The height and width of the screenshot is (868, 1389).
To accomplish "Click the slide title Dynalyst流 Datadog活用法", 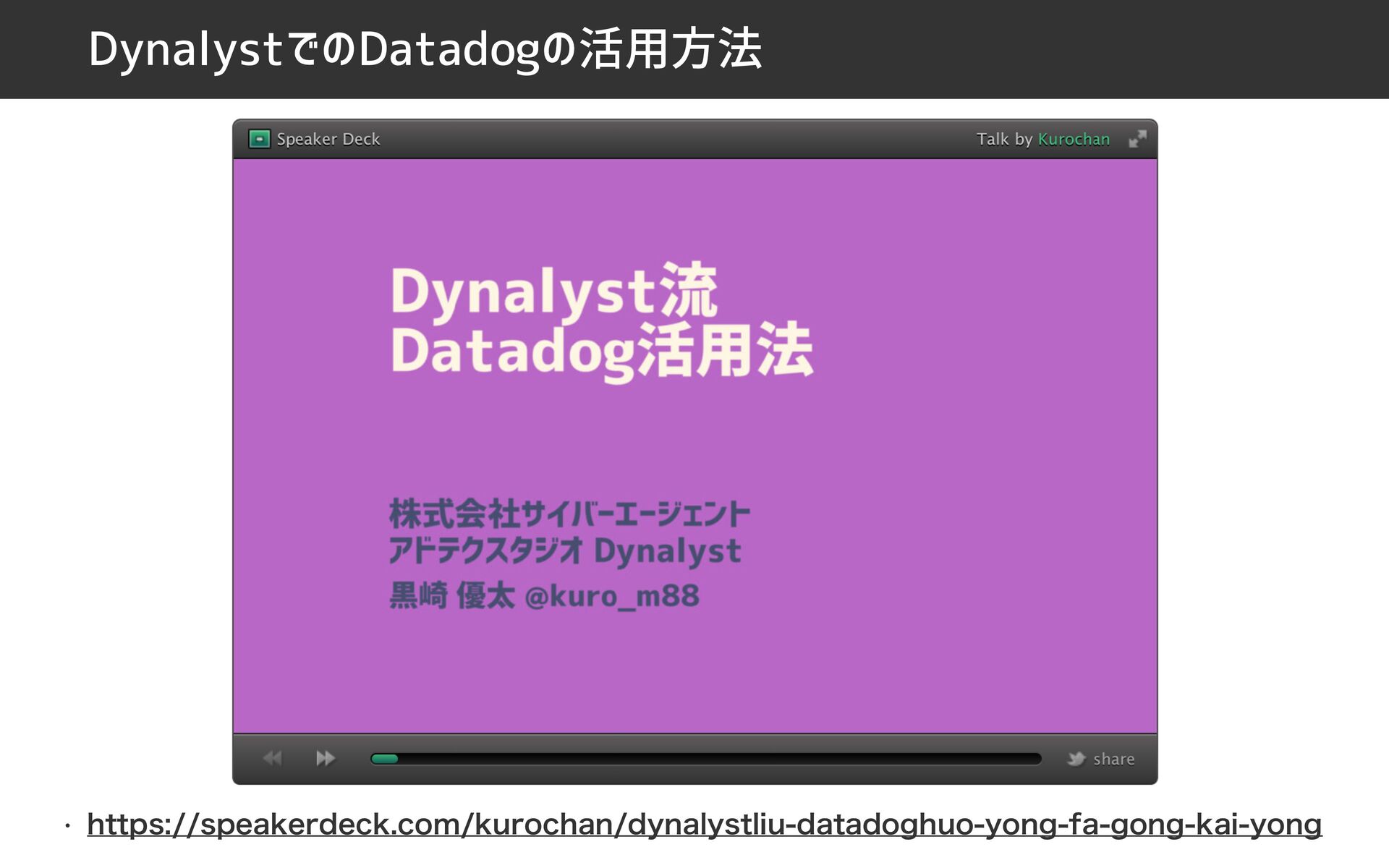I will 602,321.
